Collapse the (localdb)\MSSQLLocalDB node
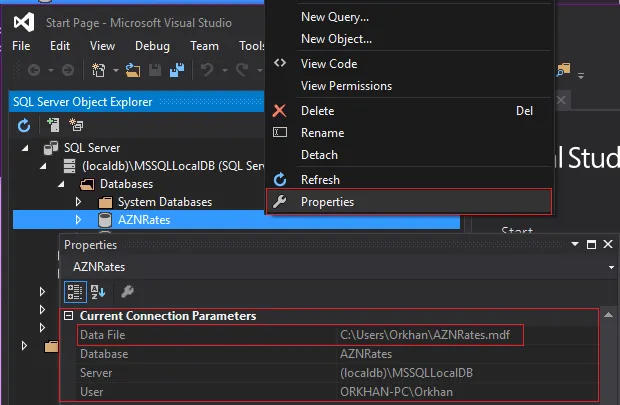Image resolution: width=620 pixels, height=405 pixels. click(43, 167)
